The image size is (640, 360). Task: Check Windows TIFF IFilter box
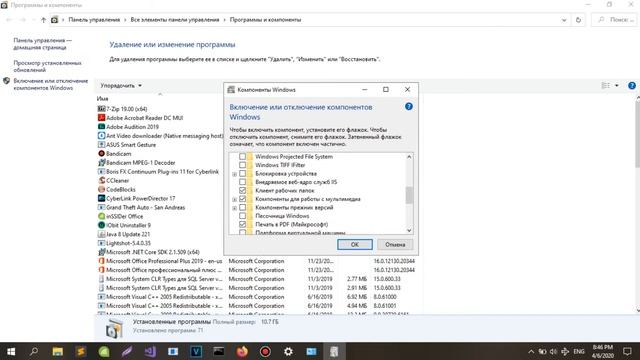click(x=242, y=165)
